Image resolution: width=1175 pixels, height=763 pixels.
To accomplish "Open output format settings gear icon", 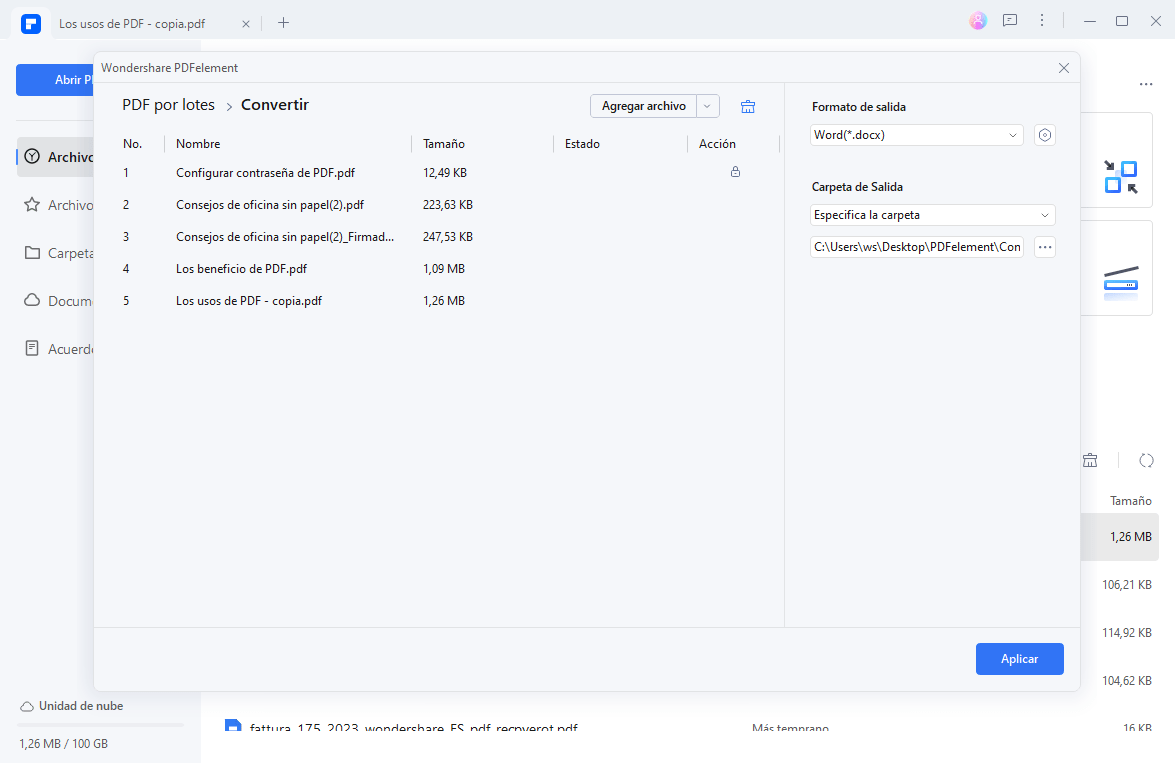I will point(1045,135).
